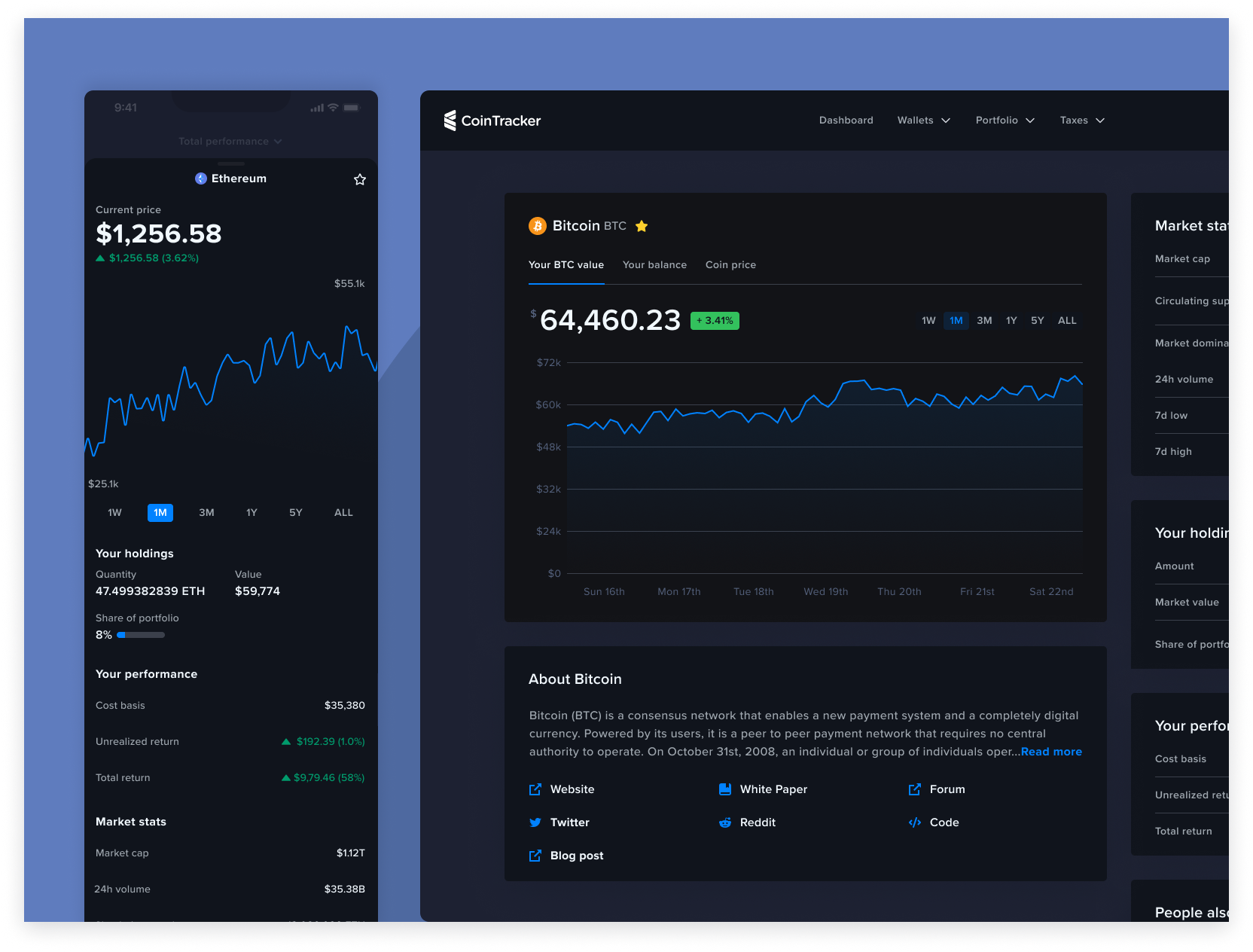Click the green up arrow beside Total return
This screenshot has height=952, width=1253.
click(286, 778)
